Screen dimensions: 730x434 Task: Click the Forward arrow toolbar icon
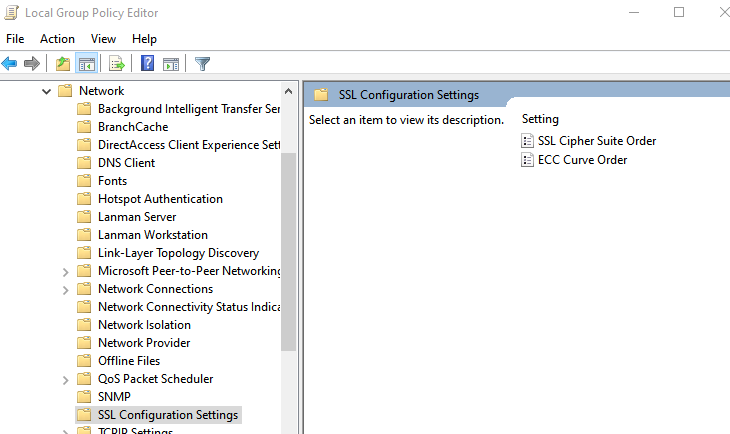pyautogui.click(x=32, y=63)
